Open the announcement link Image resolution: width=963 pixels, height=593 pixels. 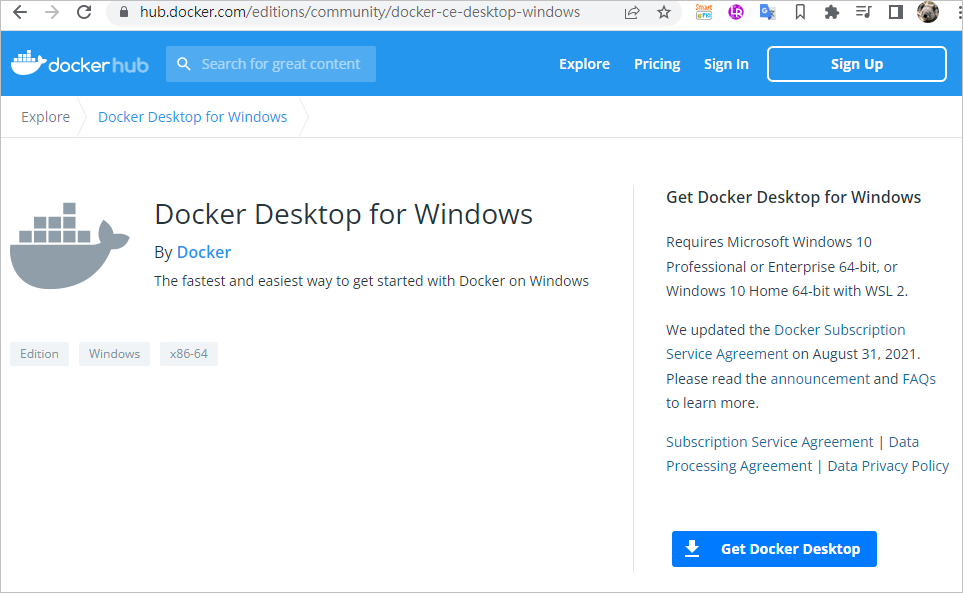(820, 379)
